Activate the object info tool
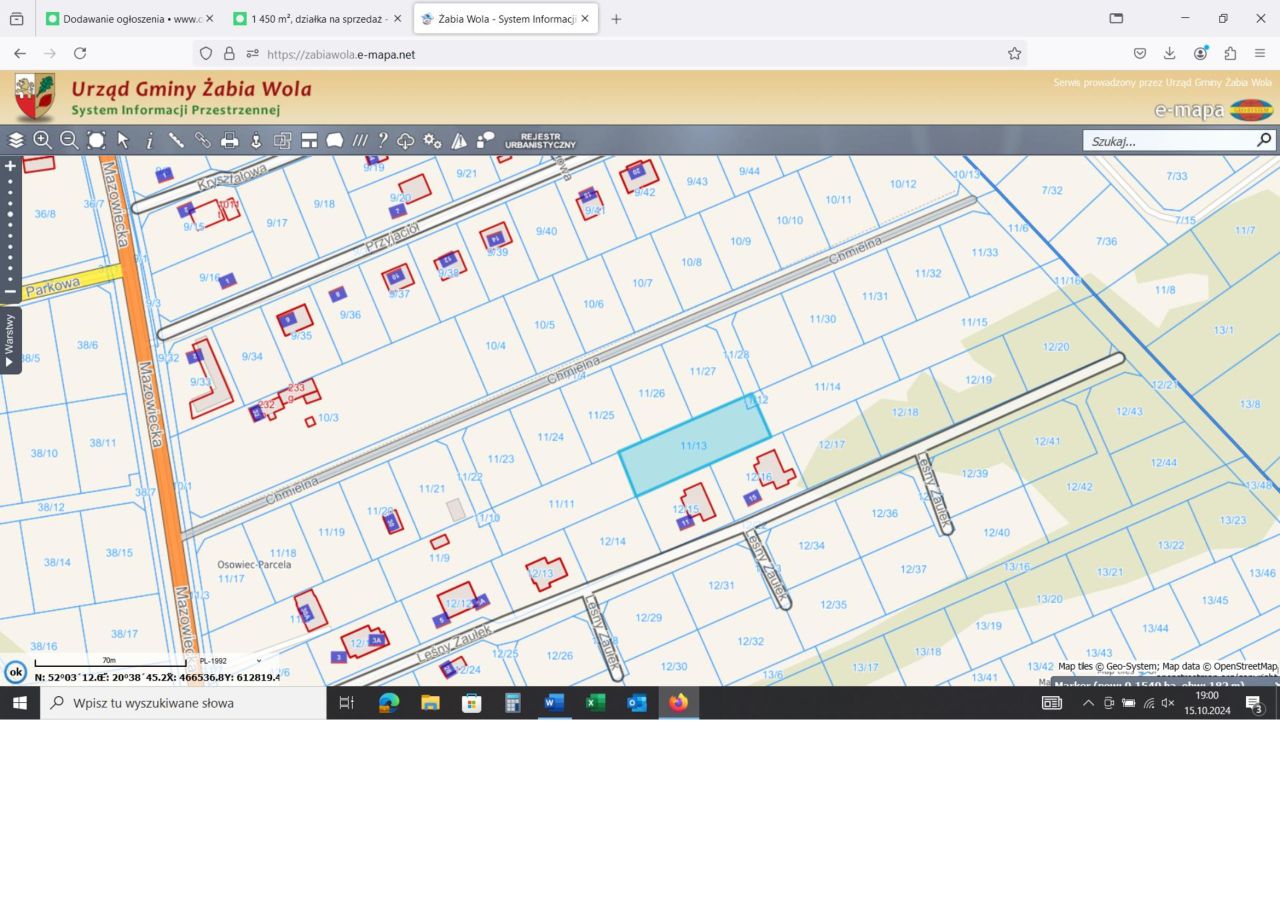This screenshot has width=1280, height=905. (x=150, y=141)
